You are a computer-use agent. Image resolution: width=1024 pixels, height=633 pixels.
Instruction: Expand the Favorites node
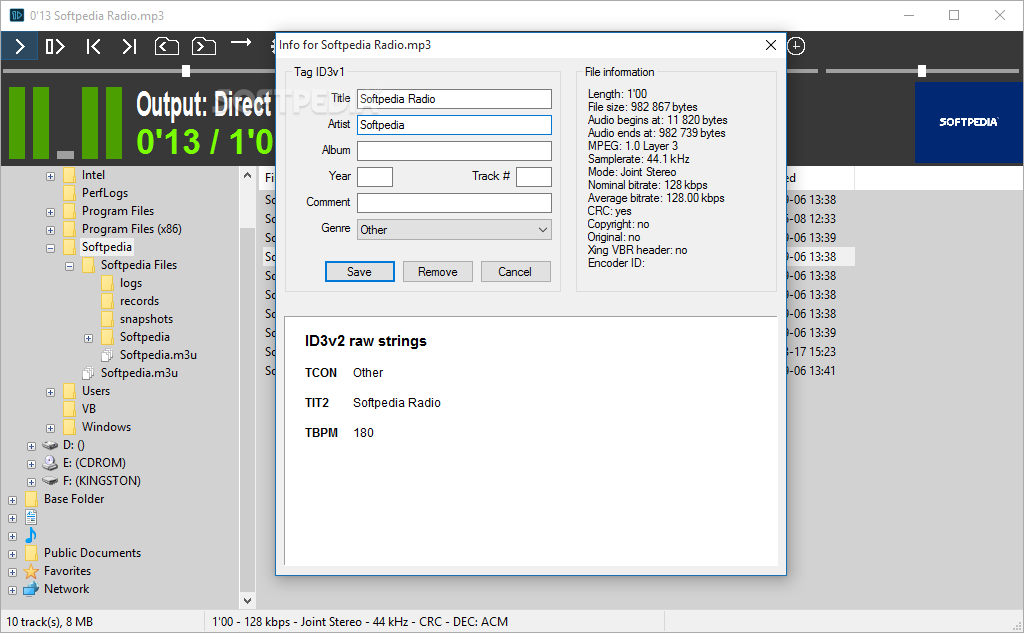12,572
